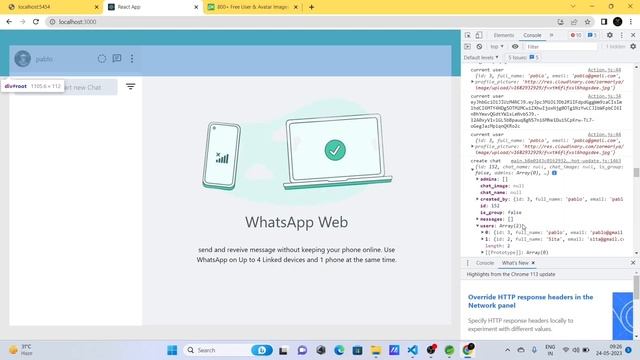Open the Default levels dropdown
The height and width of the screenshot is (360, 640).
coord(481,58)
